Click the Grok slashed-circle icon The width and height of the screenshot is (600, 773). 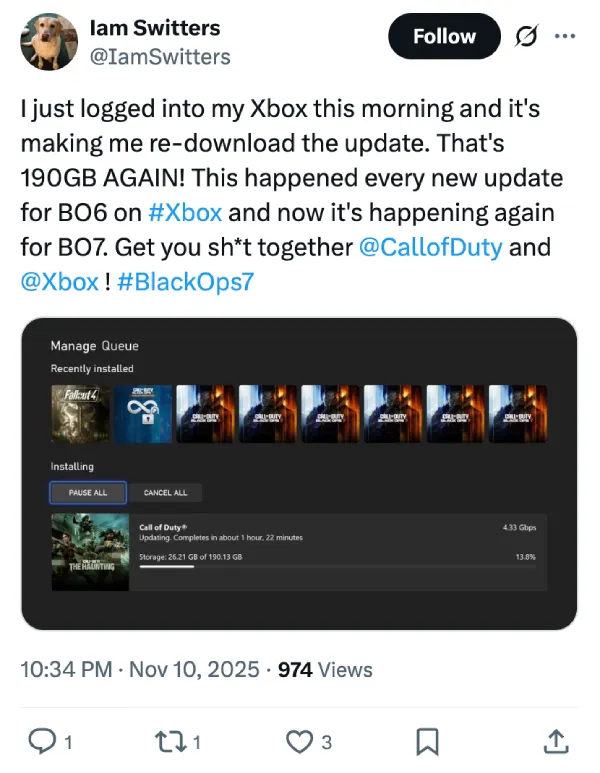click(523, 37)
